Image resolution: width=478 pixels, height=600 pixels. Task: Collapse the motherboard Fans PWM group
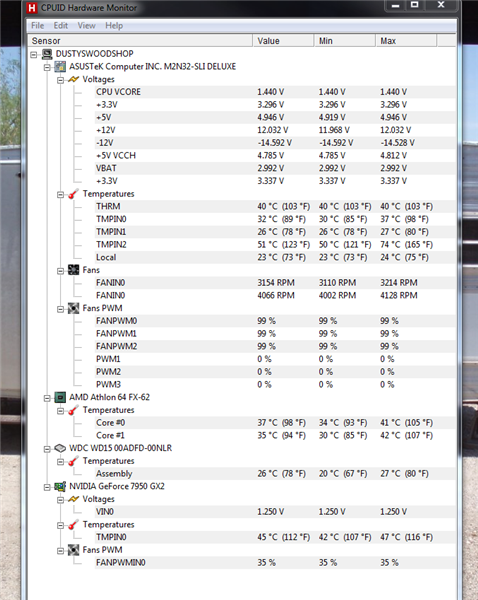click(x=60, y=309)
